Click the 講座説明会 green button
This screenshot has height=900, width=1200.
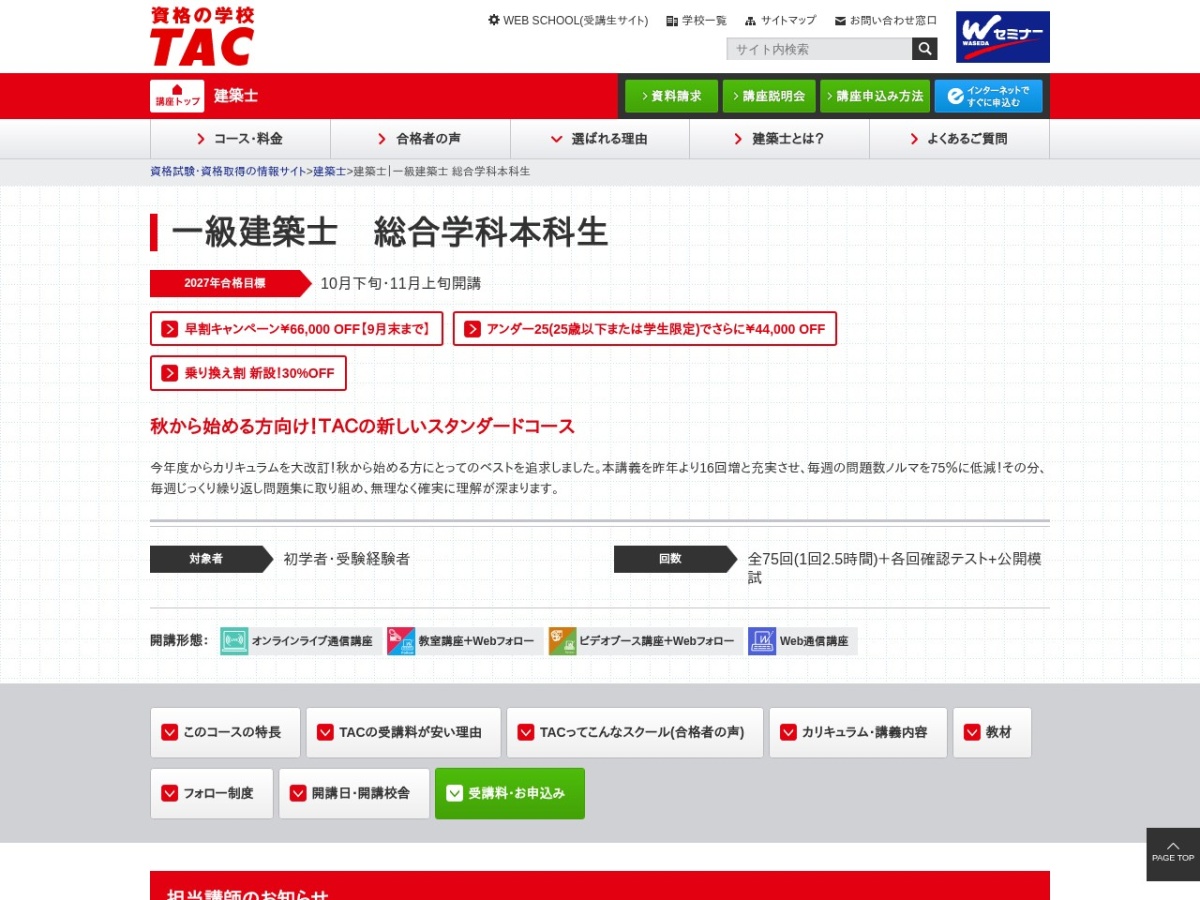(769, 96)
